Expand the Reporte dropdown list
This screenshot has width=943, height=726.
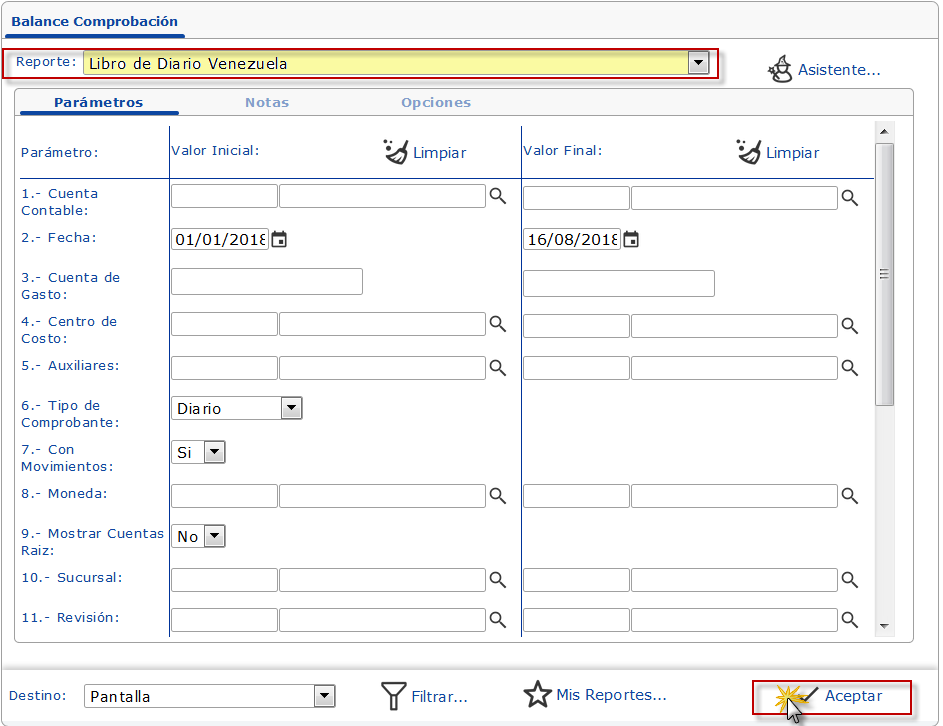699,63
